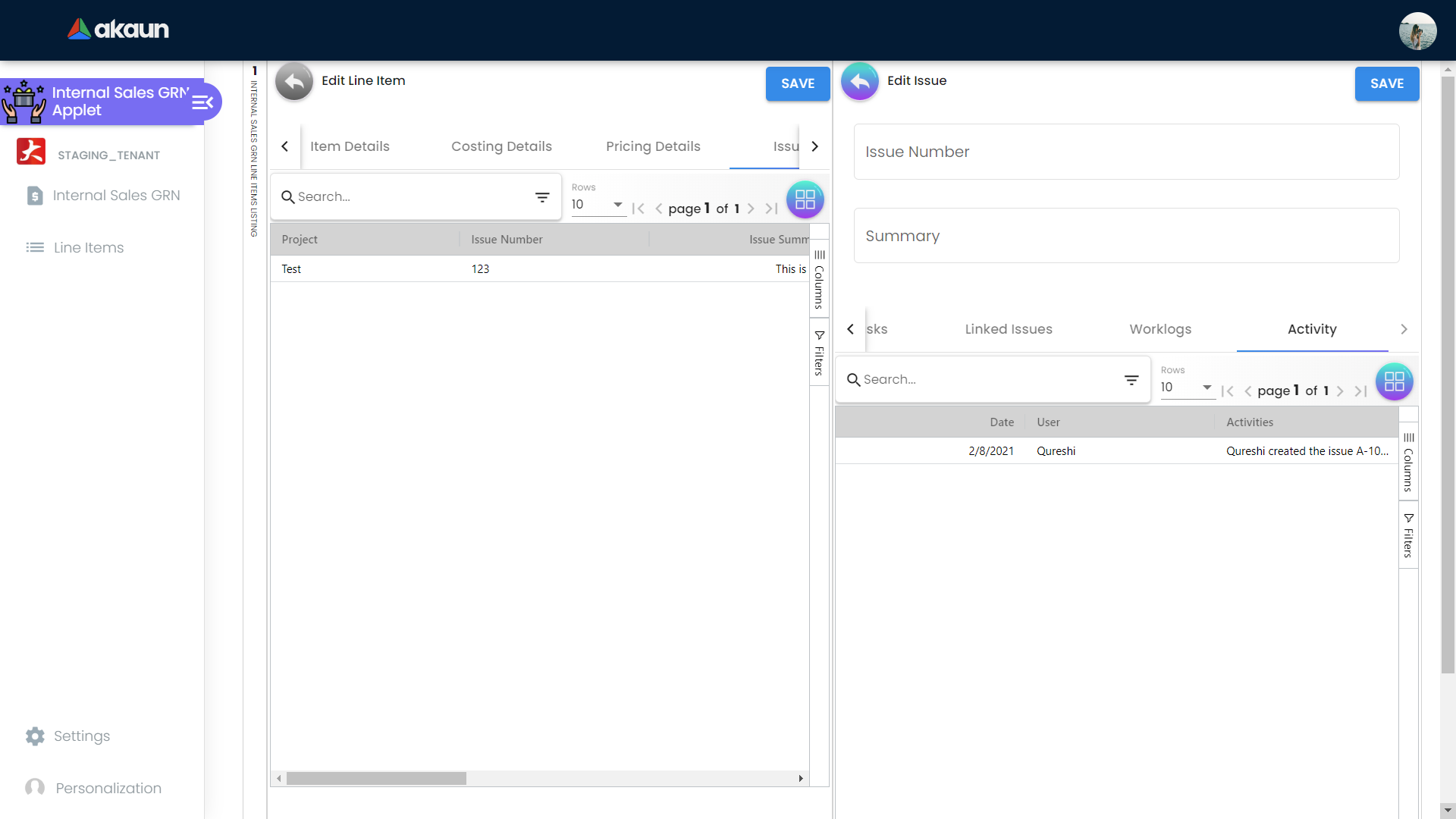The image size is (1456, 819).
Task: Open the Rows dropdown in the Activity table
Action: [1187, 388]
